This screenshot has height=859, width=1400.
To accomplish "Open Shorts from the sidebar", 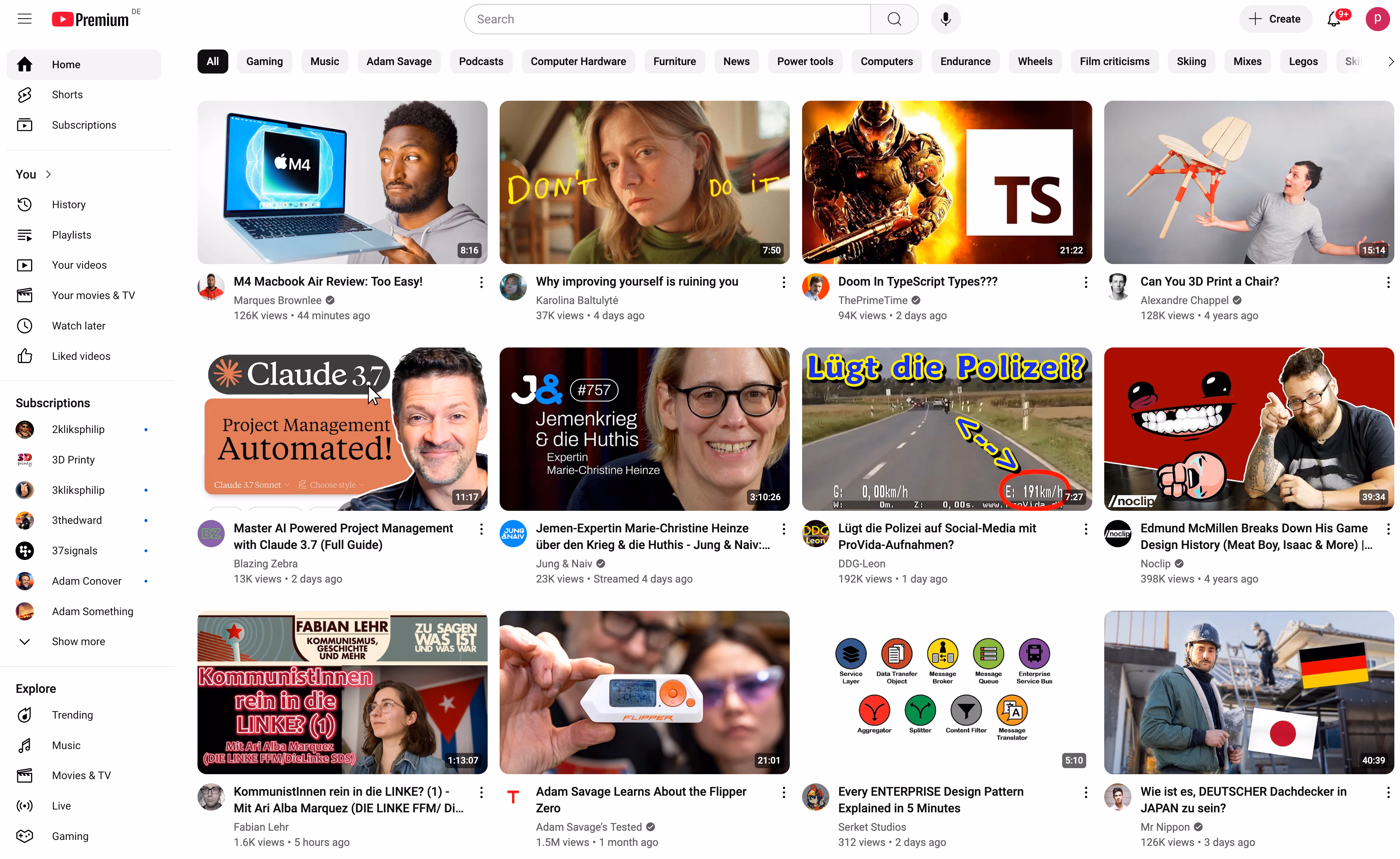I will pos(67,94).
